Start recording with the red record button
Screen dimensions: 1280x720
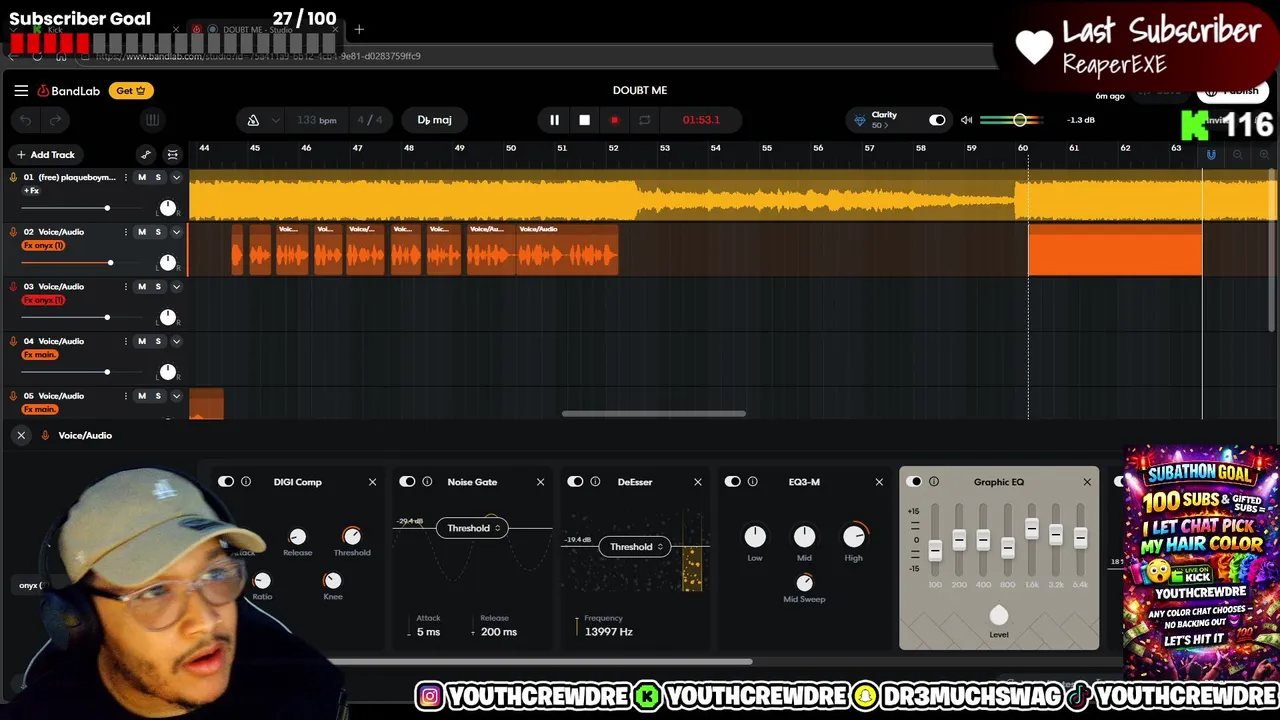(614, 120)
